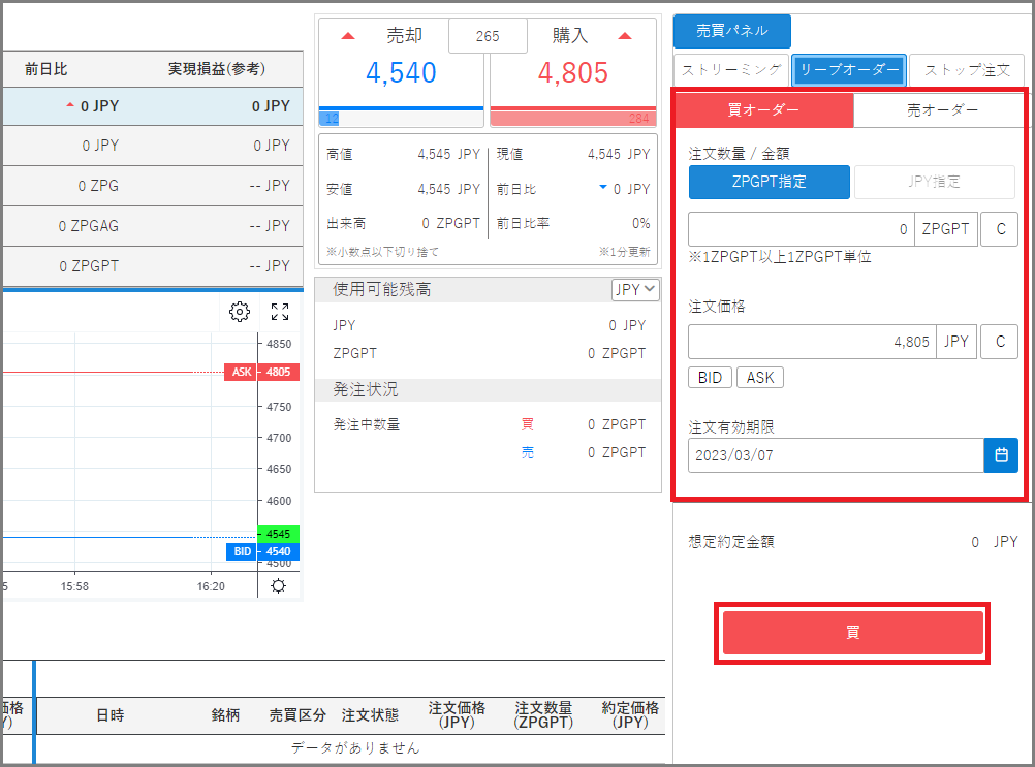Clear the order price with C

coord(999,341)
